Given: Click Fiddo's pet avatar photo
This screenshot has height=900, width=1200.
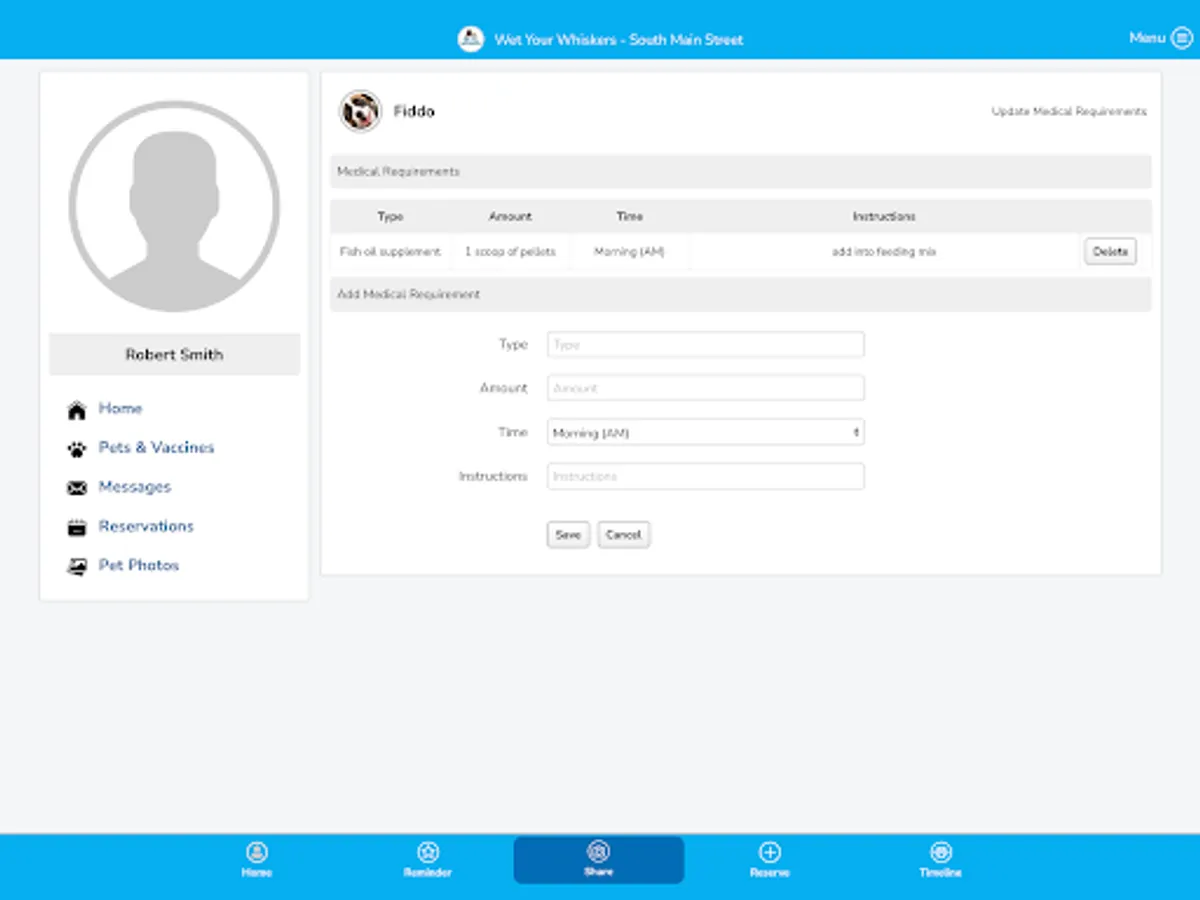Looking at the screenshot, I should click(360, 111).
